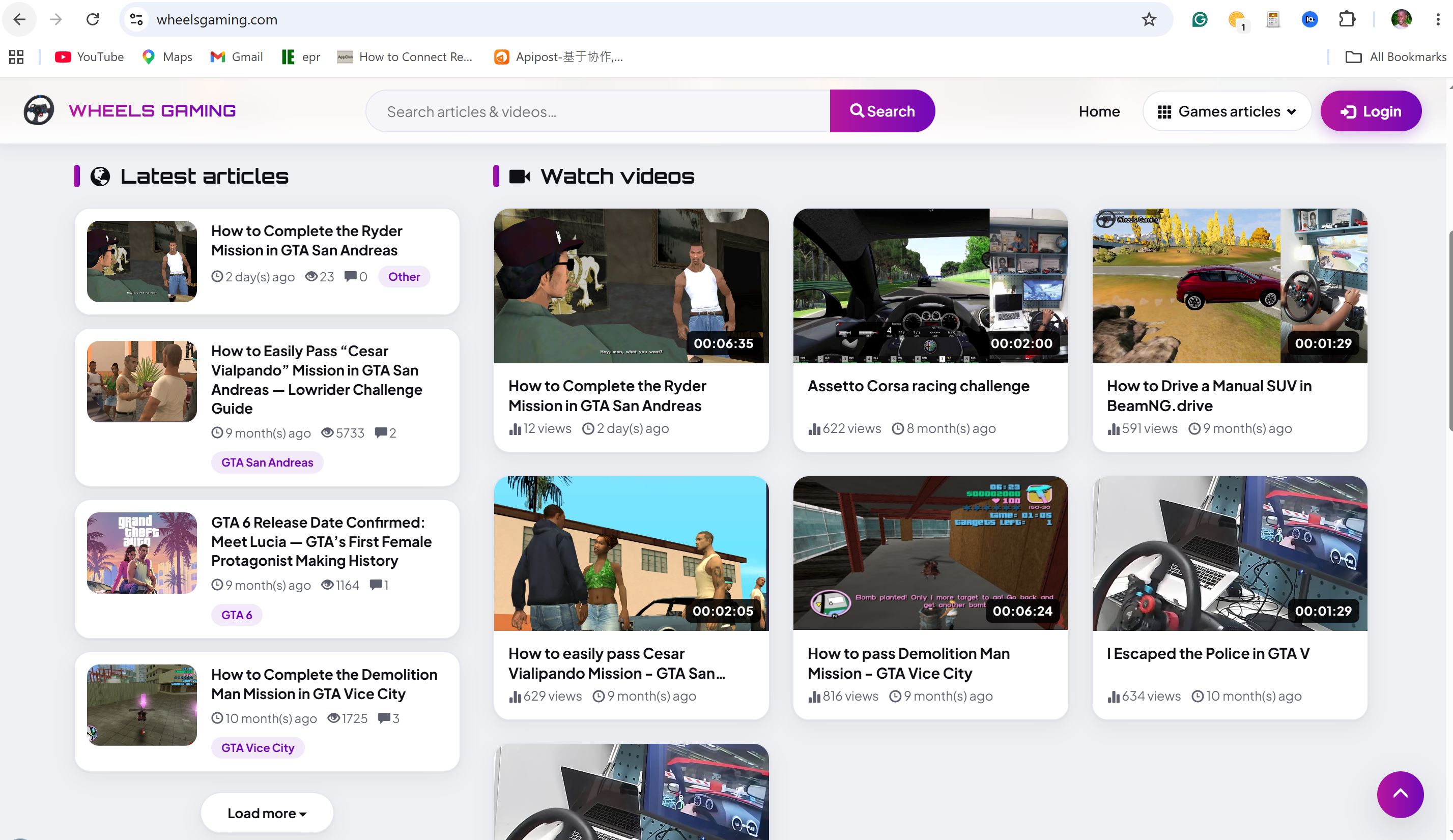Play the Cesar Vialipando Mission video thumbnail

coord(632,554)
